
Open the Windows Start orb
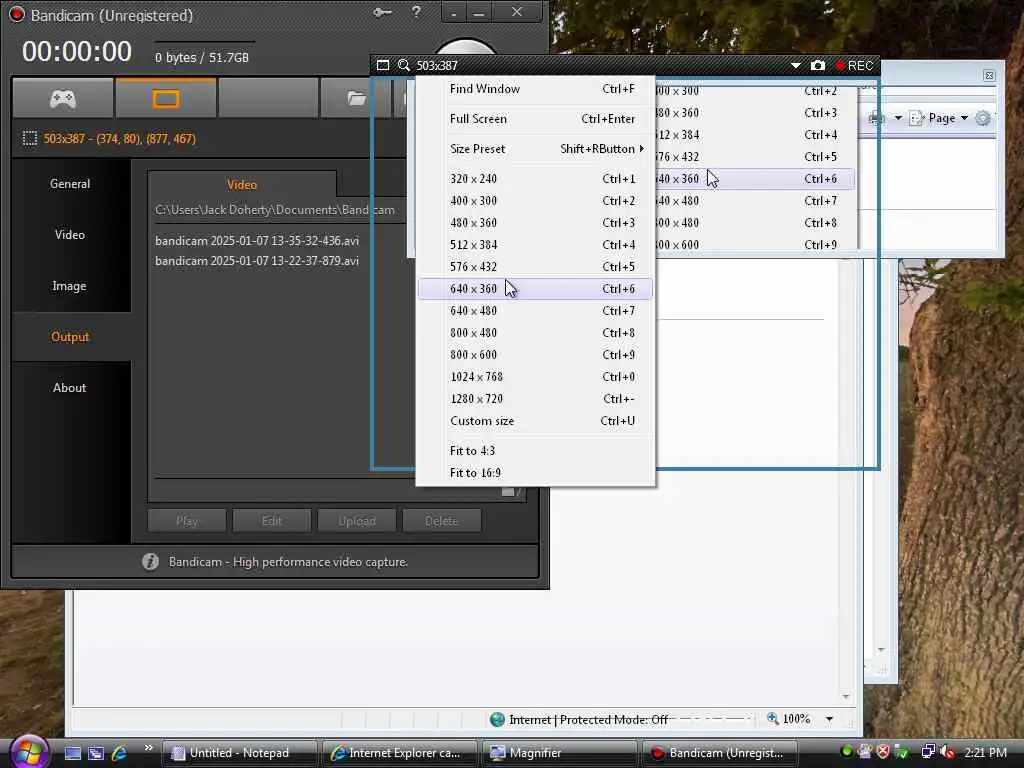[29, 752]
